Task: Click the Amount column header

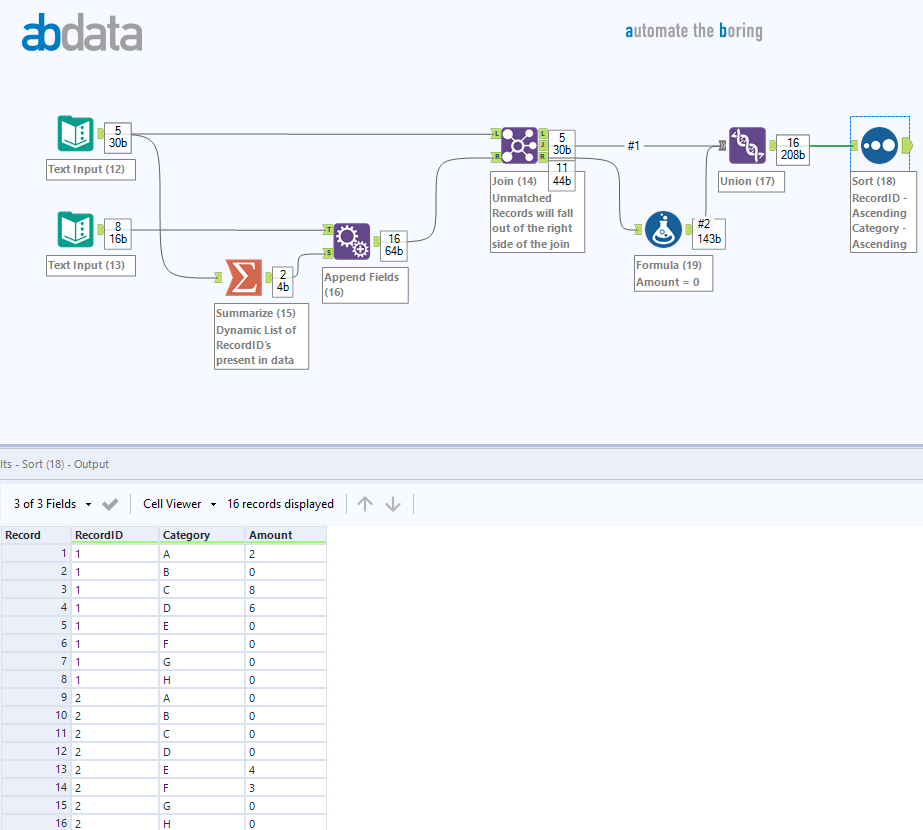Action: tap(285, 535)
